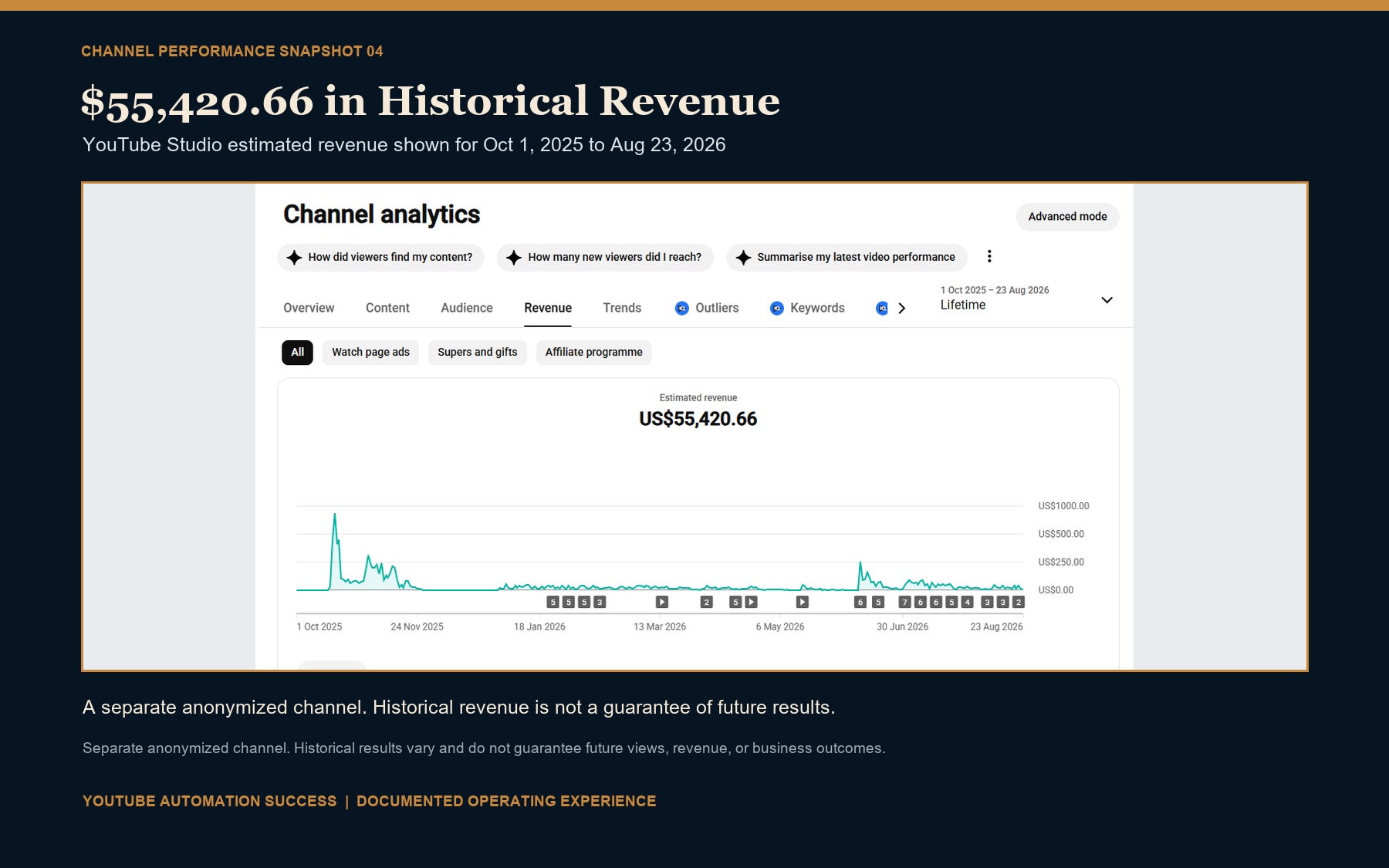Click the 7 uploads marker on timeline
Image resolution: width=1389 pixels, height=868 pixels.
pos(905,602)
